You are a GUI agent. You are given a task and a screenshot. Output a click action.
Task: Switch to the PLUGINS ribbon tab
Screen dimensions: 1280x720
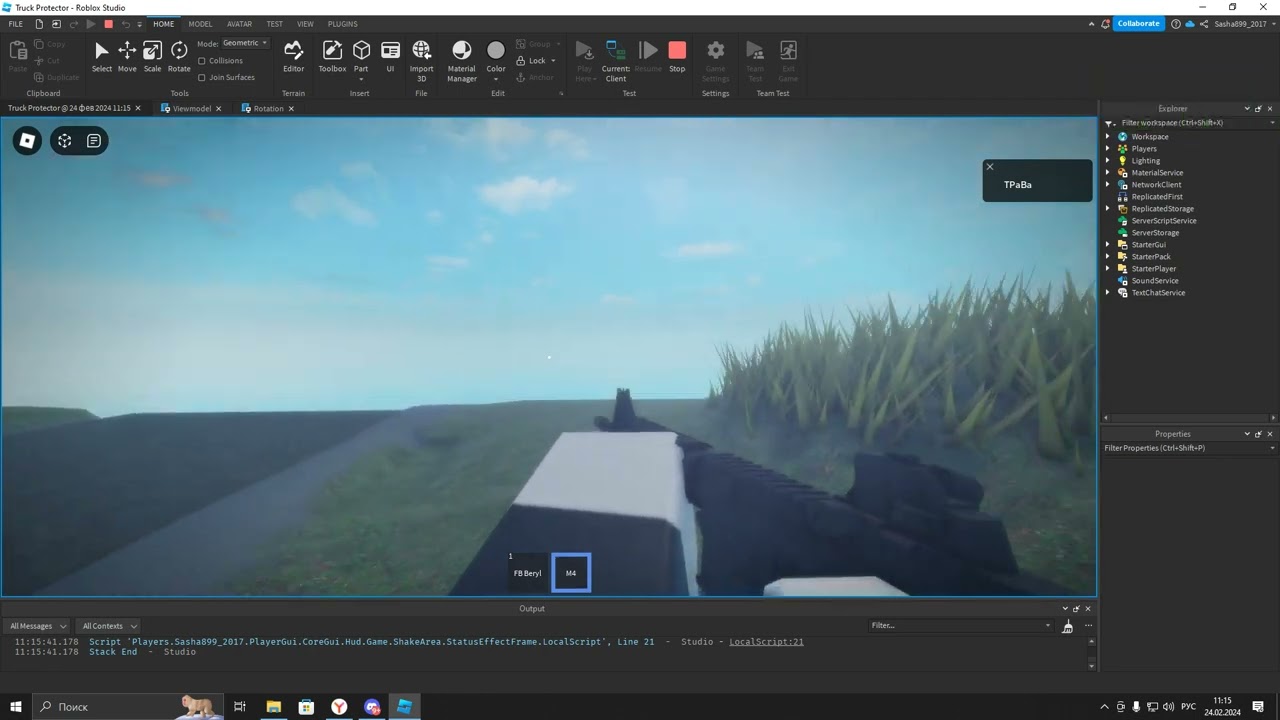pyautogui.click(x=343, y=24)
